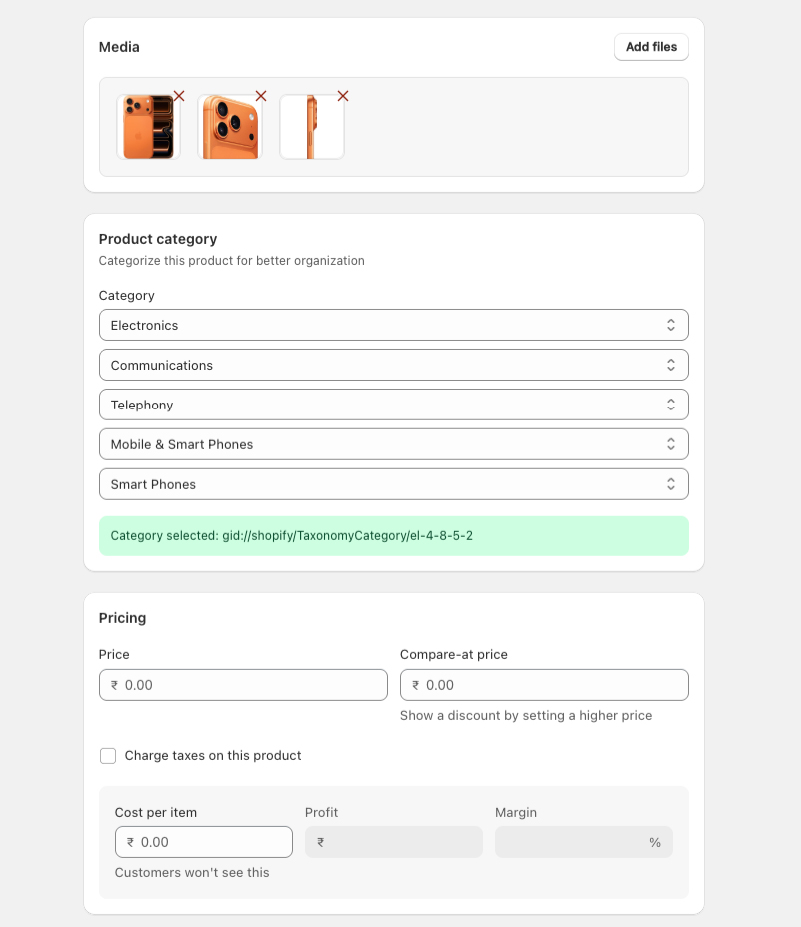The width and height of the screenshot is (801, 927).
Task: Open the Communications subcategory dropdown
Action: (393, 364)
